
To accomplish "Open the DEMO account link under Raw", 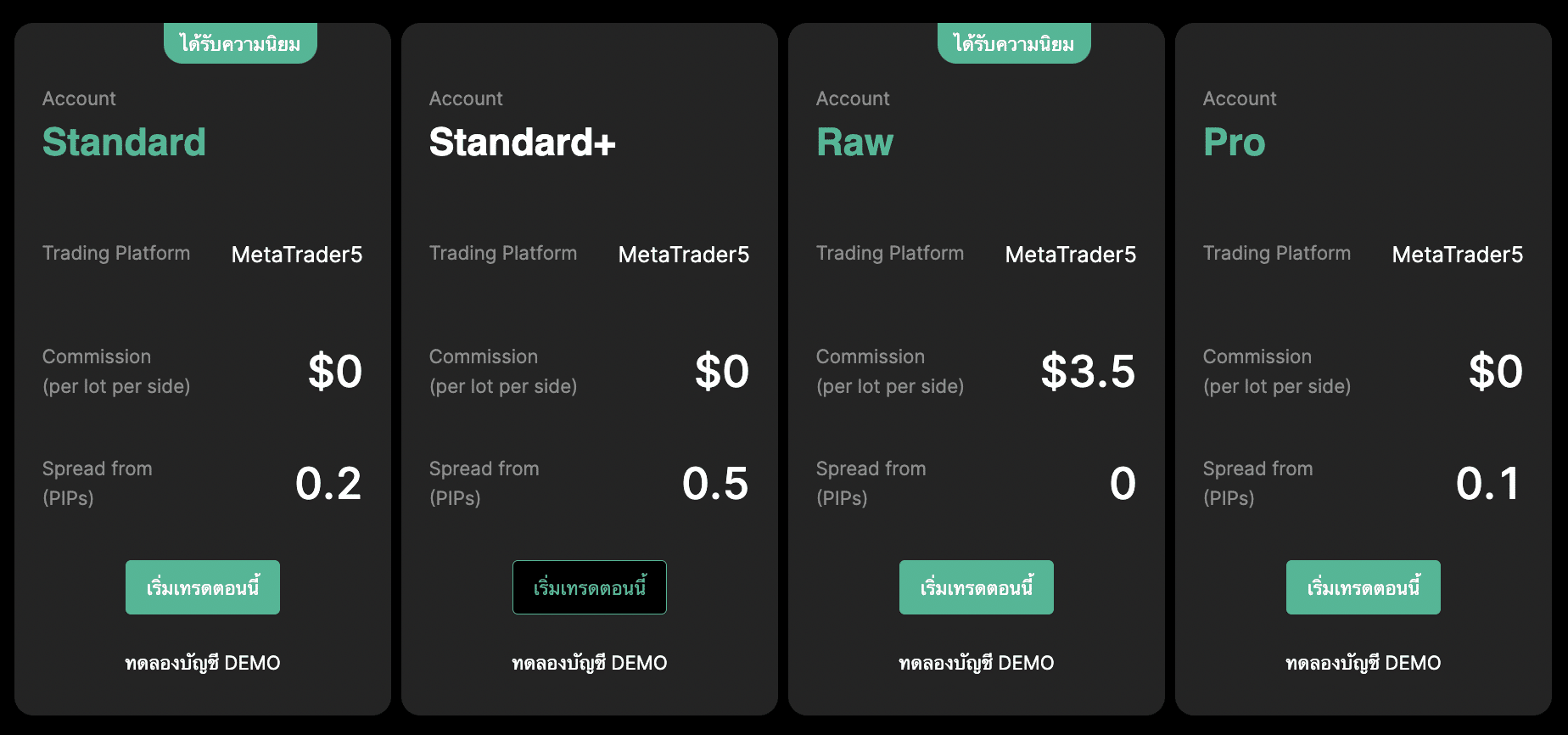I will (x=976, y=663).
